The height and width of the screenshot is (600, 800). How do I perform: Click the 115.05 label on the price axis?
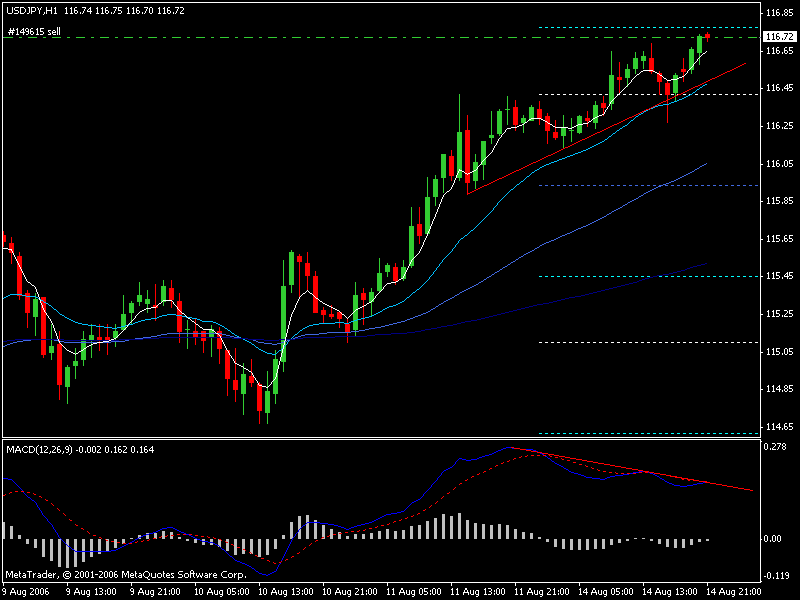777,352
